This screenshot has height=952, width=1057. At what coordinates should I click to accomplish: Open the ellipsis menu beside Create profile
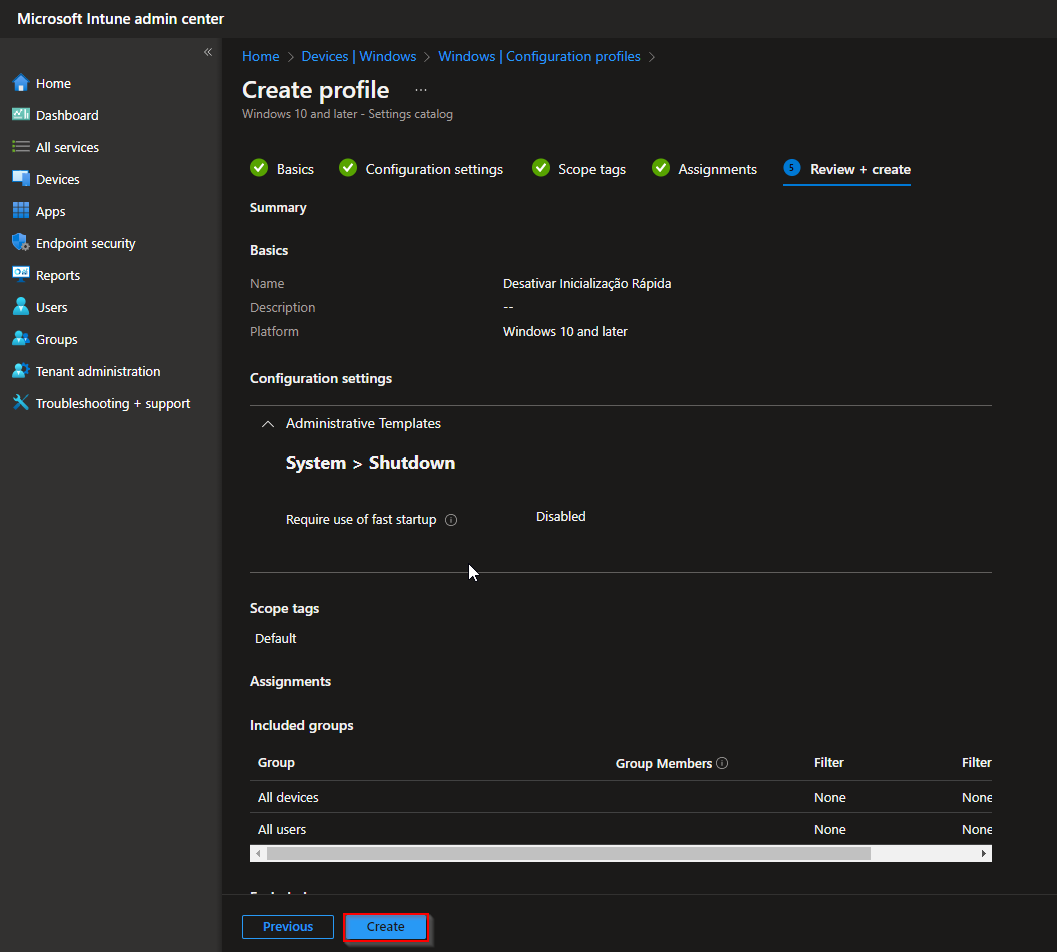421,90
